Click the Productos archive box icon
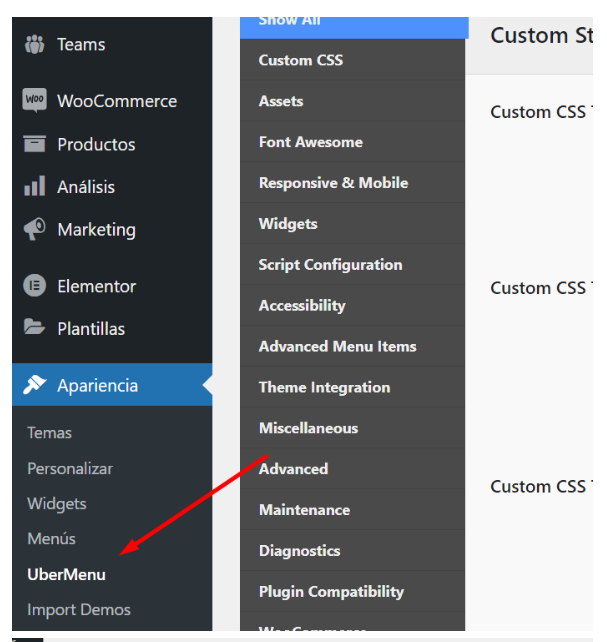Viewport: 607px width, 642px height. click(34, 144)
